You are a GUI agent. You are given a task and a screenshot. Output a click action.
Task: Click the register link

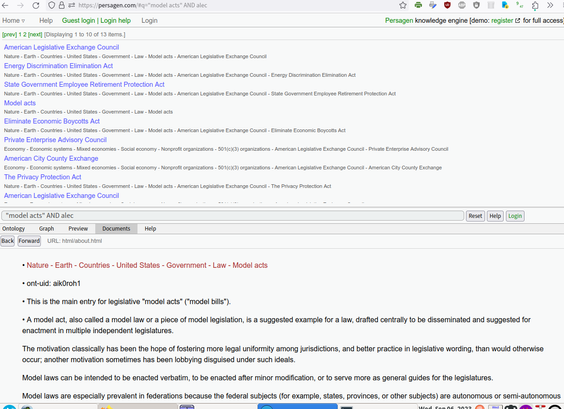[502, 21]
